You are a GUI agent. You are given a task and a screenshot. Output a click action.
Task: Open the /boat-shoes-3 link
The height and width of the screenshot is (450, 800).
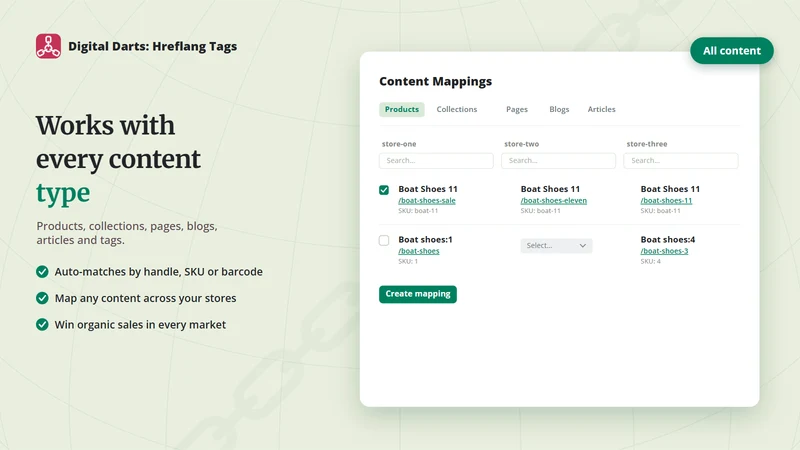664,251
